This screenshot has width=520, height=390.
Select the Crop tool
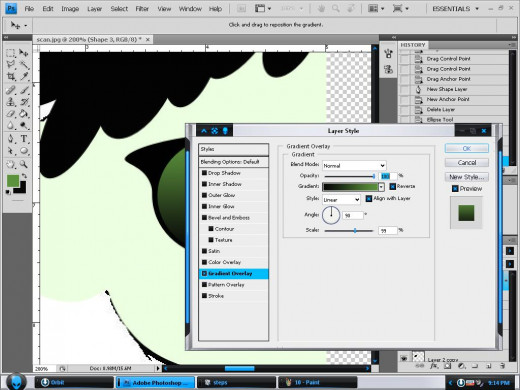tap(11, 76)
